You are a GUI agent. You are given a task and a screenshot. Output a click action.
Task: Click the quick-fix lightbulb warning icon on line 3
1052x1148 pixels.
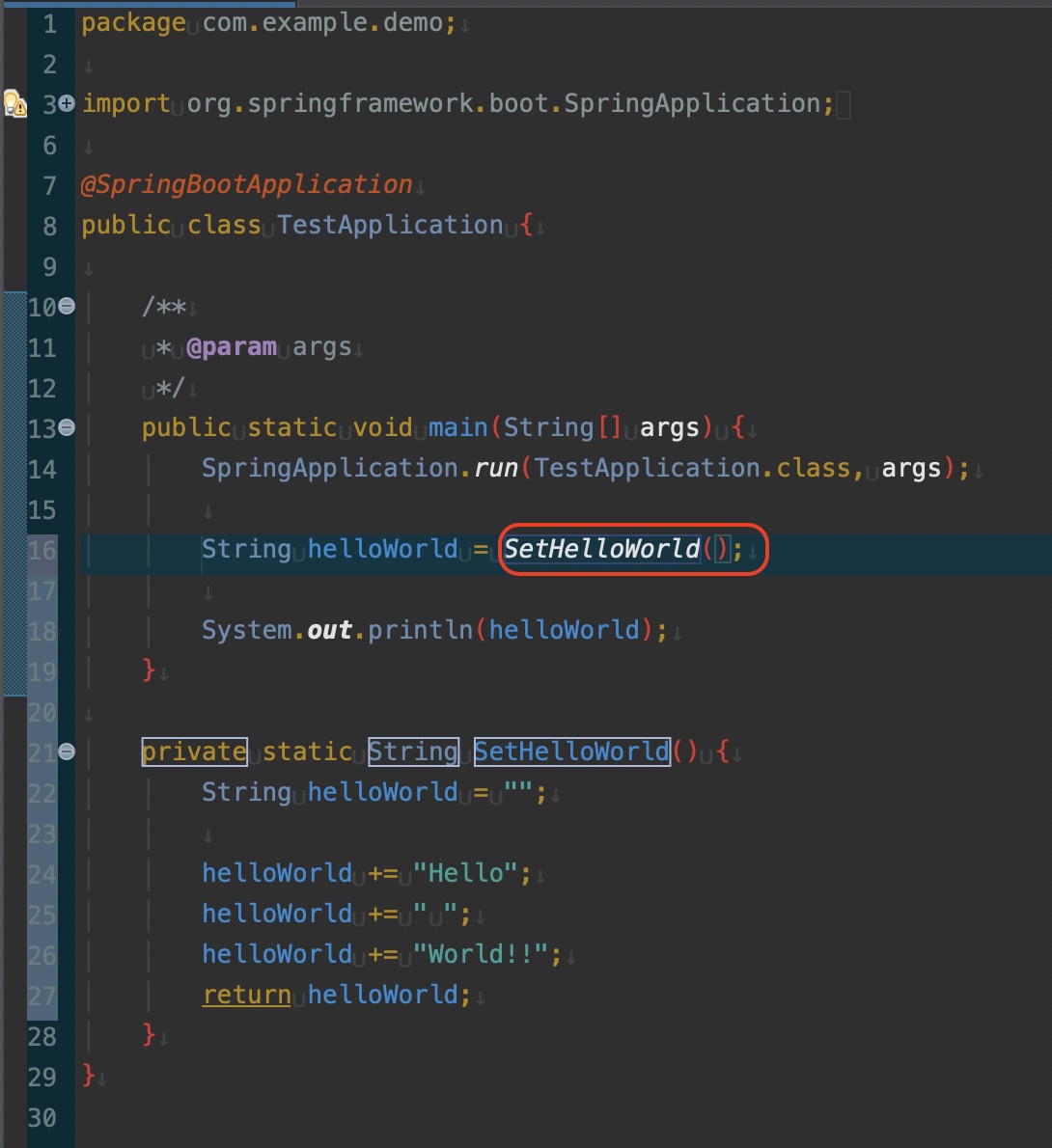tap(14, 104)
